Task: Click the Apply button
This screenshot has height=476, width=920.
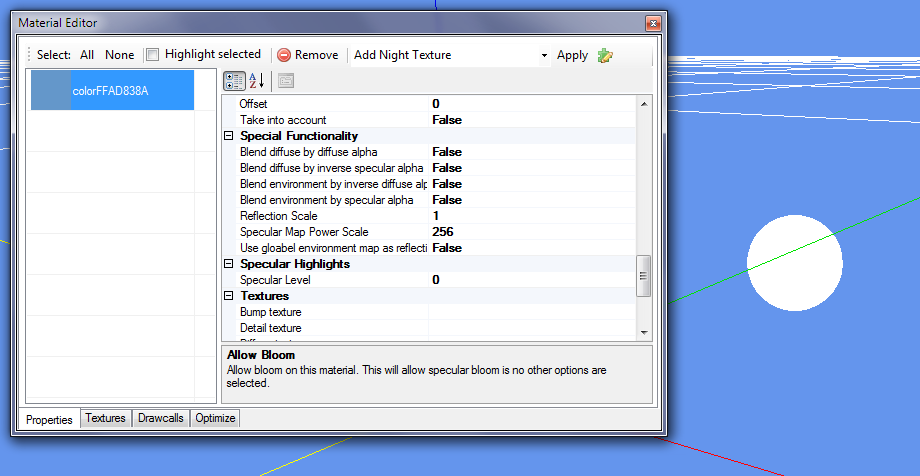Action: point(573,55)
